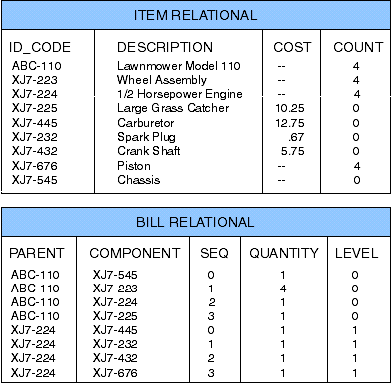
Task: Select the Lawnmower Model 110 description
Action: click(x=179, y=66)
